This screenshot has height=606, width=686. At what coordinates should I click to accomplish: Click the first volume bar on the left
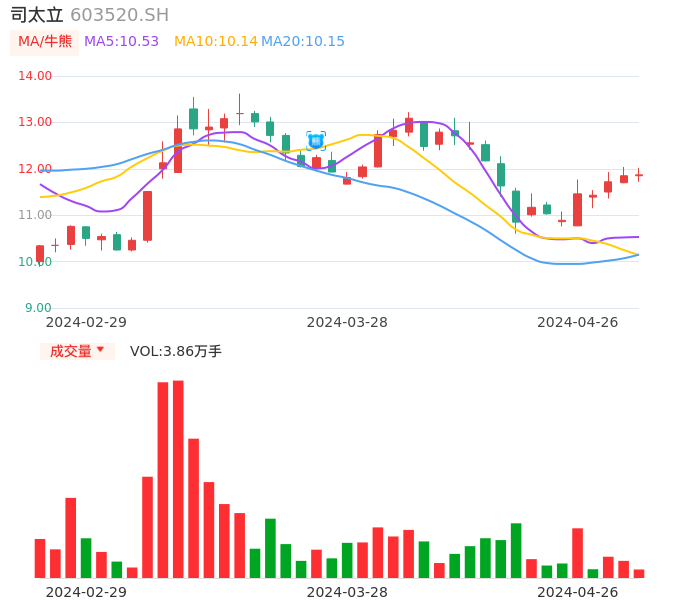(40, 558)
